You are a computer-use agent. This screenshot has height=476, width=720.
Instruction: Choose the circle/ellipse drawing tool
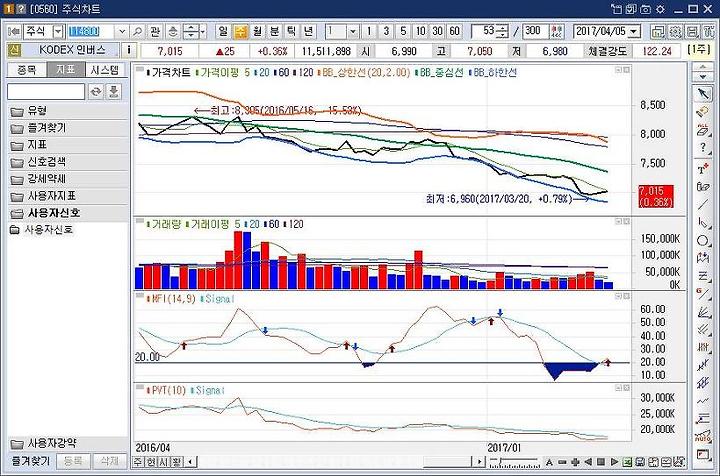tap(703, 241)
